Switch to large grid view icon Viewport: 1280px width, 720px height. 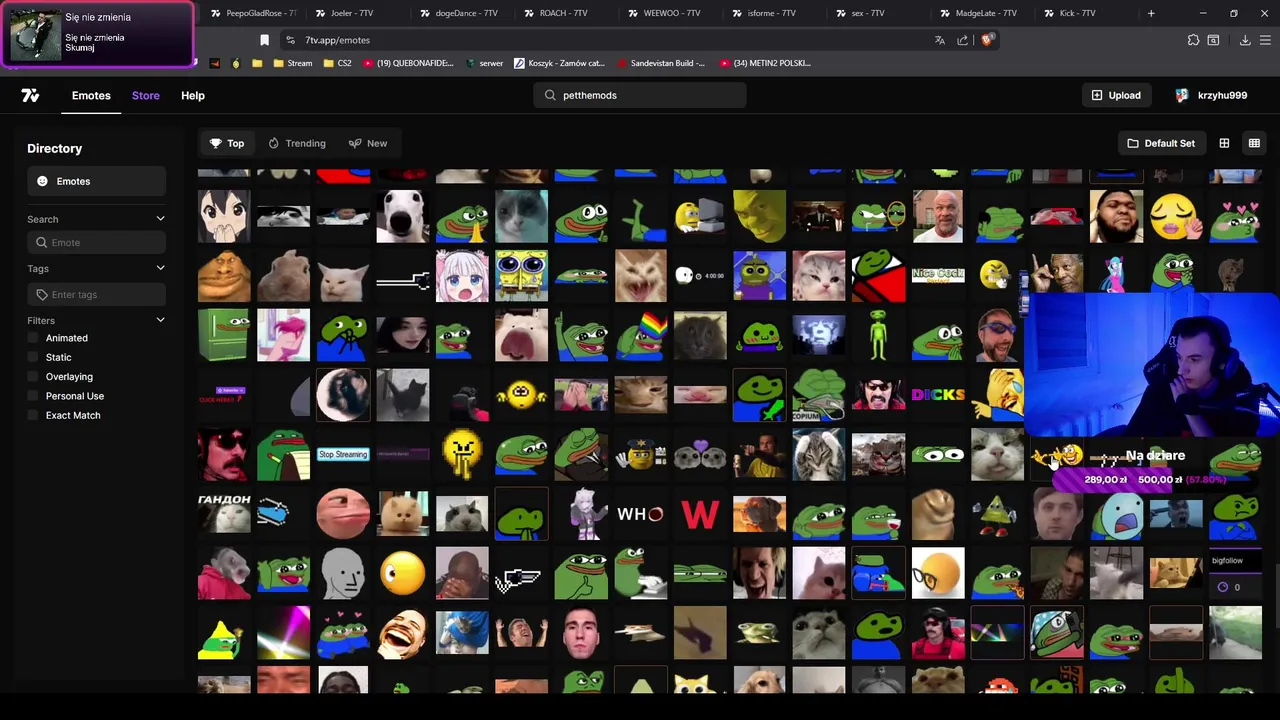pyautogui.click(x=1224, y=143)
